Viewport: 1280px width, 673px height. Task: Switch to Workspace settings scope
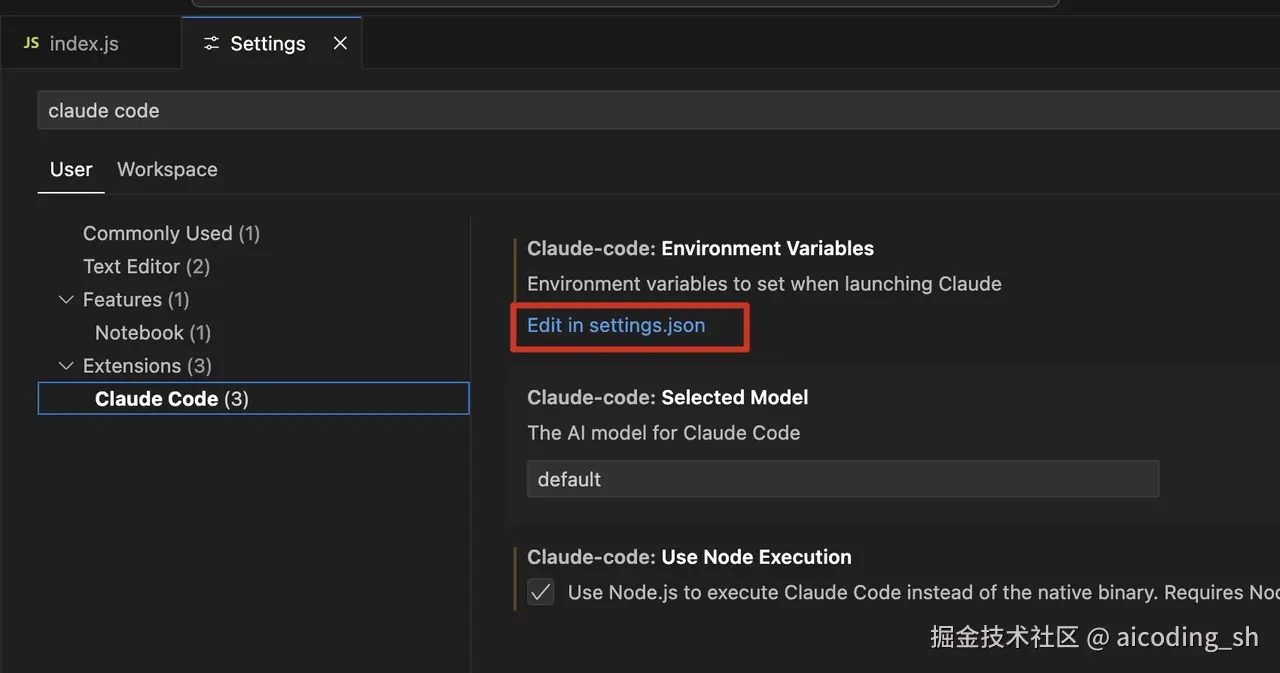coord(167,169)
